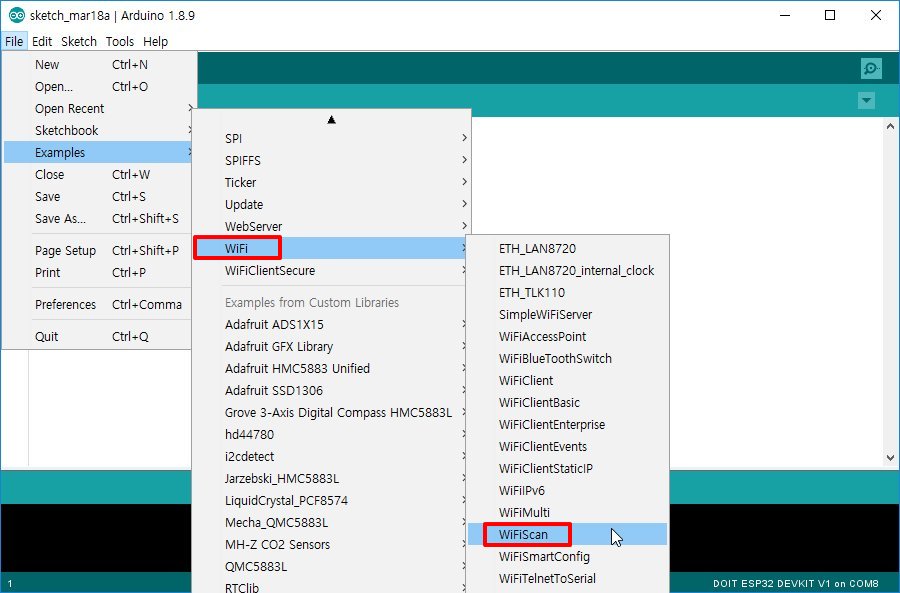Viewport: 900px width, 593px height.
Task: Expand the Ticker examples
Action: (x=331, y=182)
